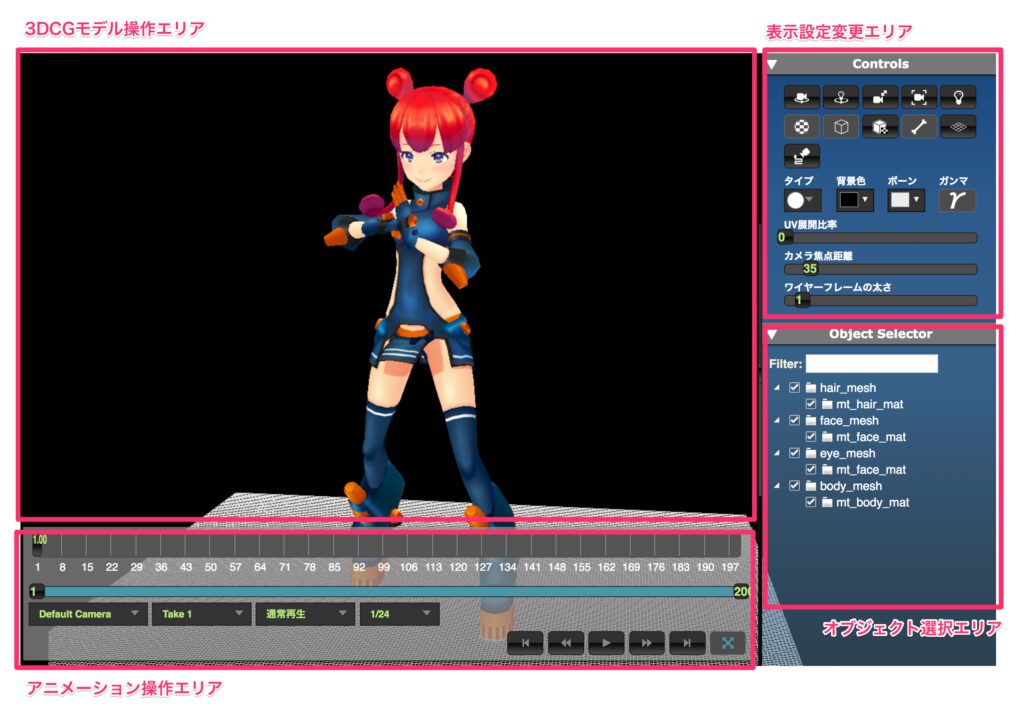1024x715 pixels.
Task: Click the fullscreen expand icon in playback bar
Action: coord(727,643)
